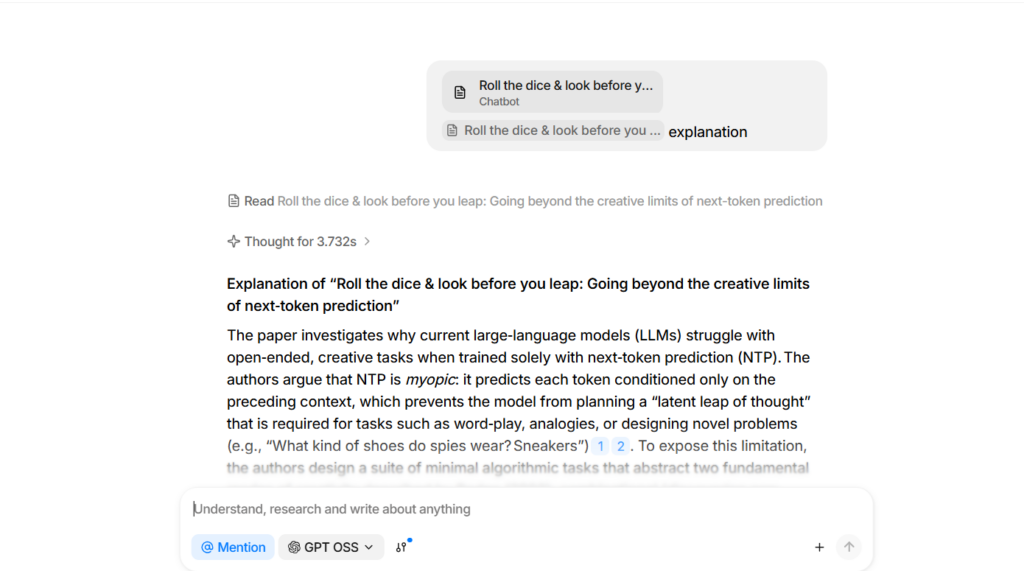1024x571 pixels.
Task: Click the Explanation response heading
Action: click(x=518, y=294)
